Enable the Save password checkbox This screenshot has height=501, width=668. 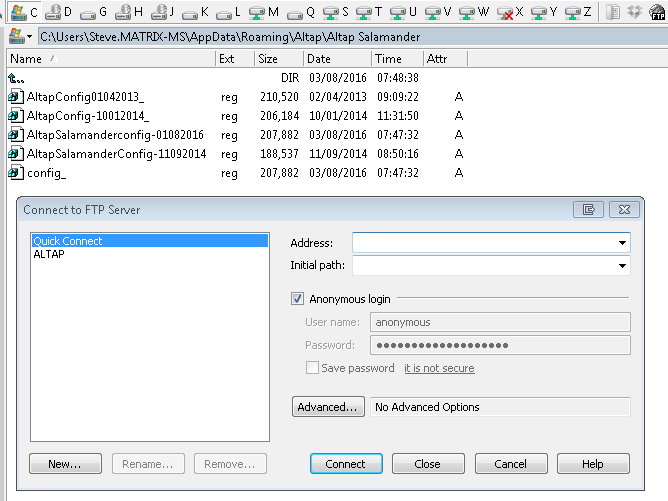[x=313, y=368]
